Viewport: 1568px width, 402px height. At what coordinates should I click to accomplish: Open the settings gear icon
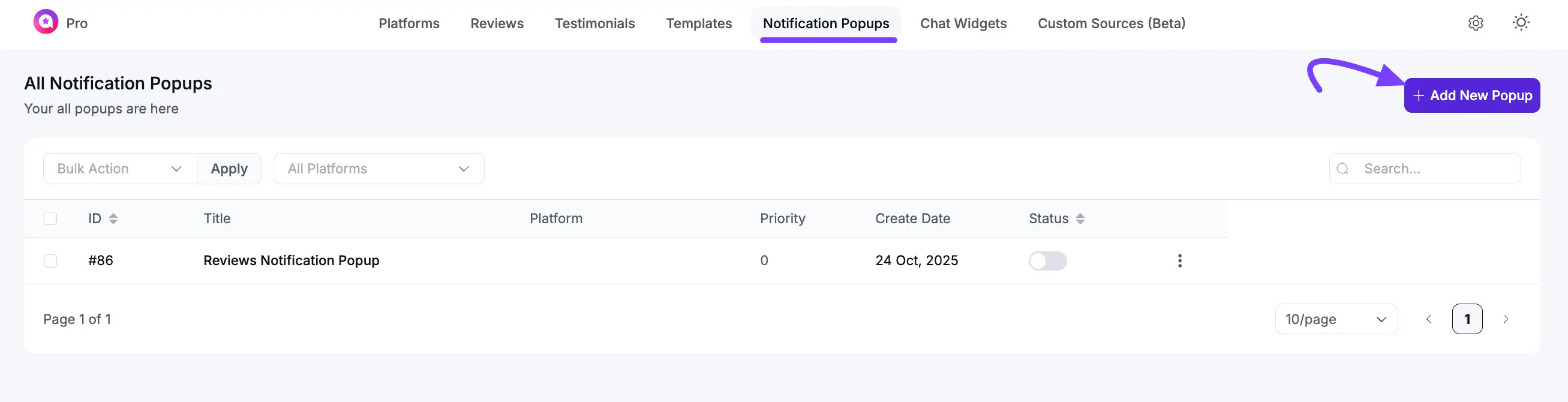tap(1476, 23)
